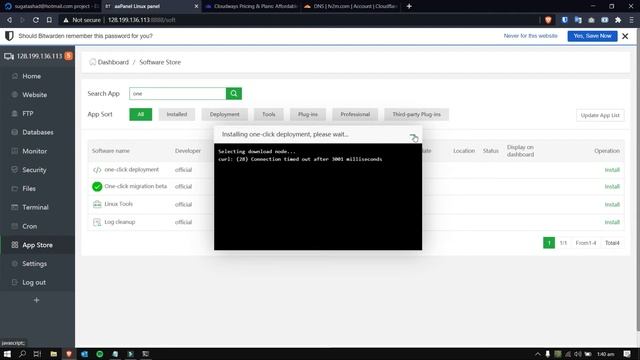Click the page vertical scrollbar
The width and height of the screenshot is (640, 360).
point(638,180)
